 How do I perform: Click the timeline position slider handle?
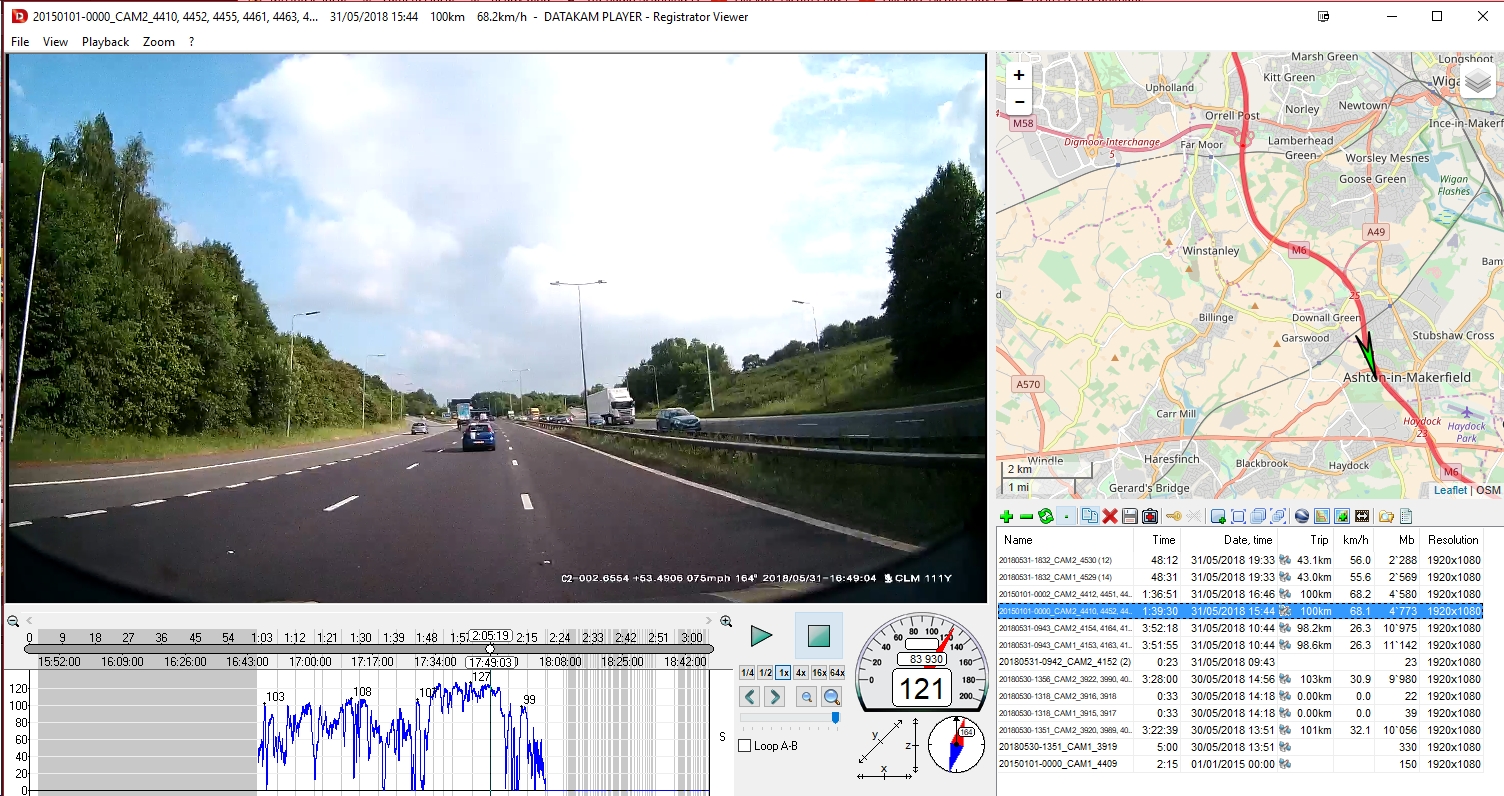pyautogui.click(x=490, y=649)
